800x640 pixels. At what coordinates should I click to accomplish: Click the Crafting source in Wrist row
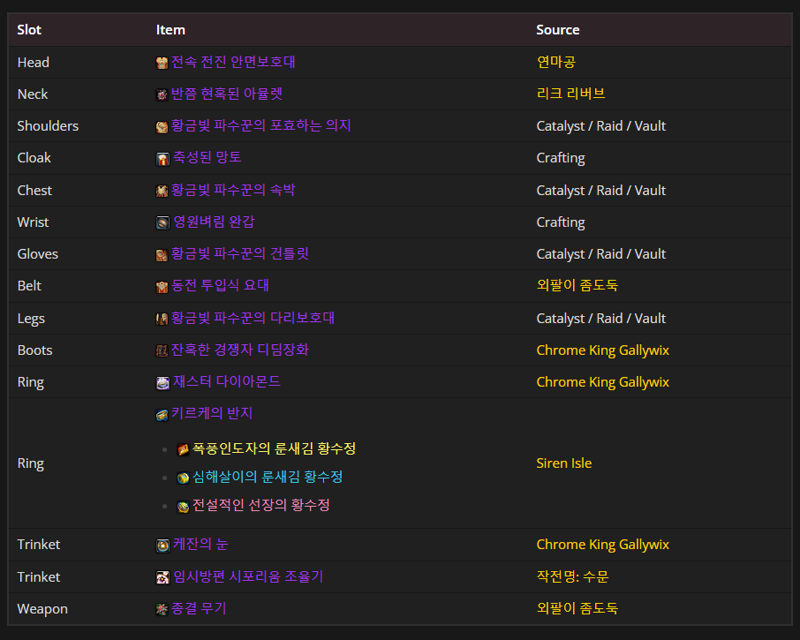click(561, 223)
